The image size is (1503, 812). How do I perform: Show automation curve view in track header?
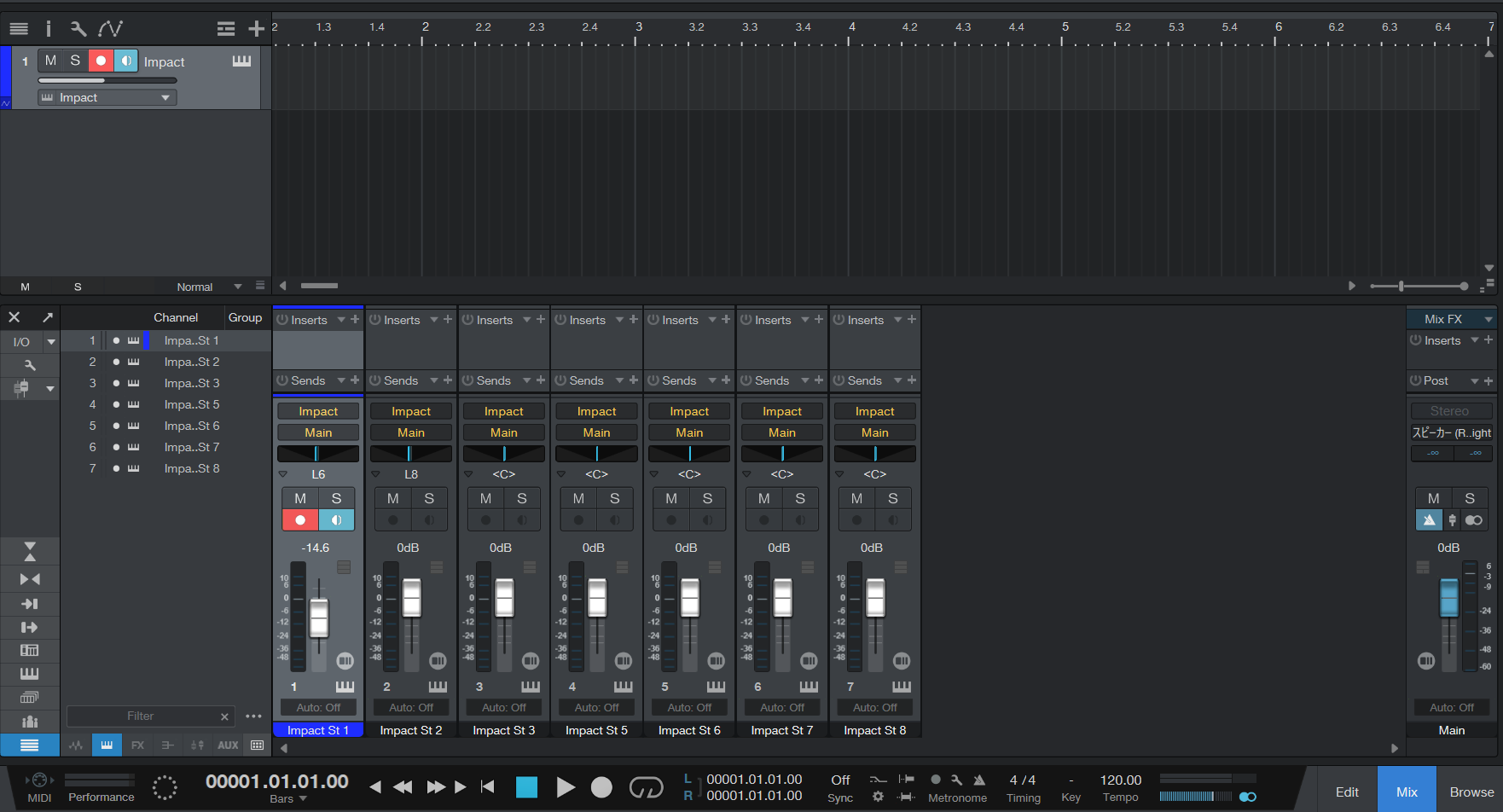point(110,29)
